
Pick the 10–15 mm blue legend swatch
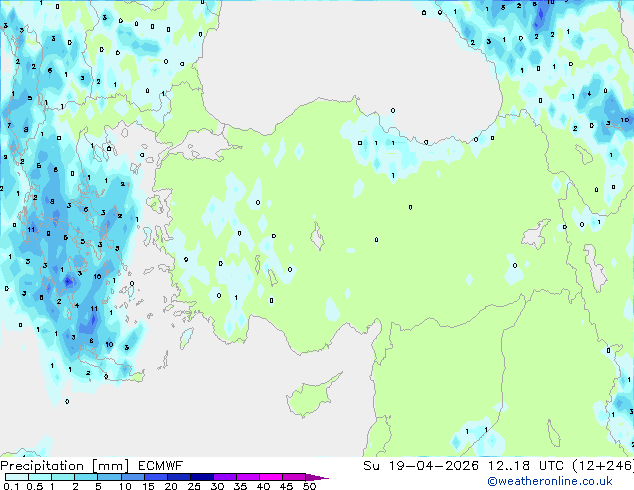[x=132, y=477]
